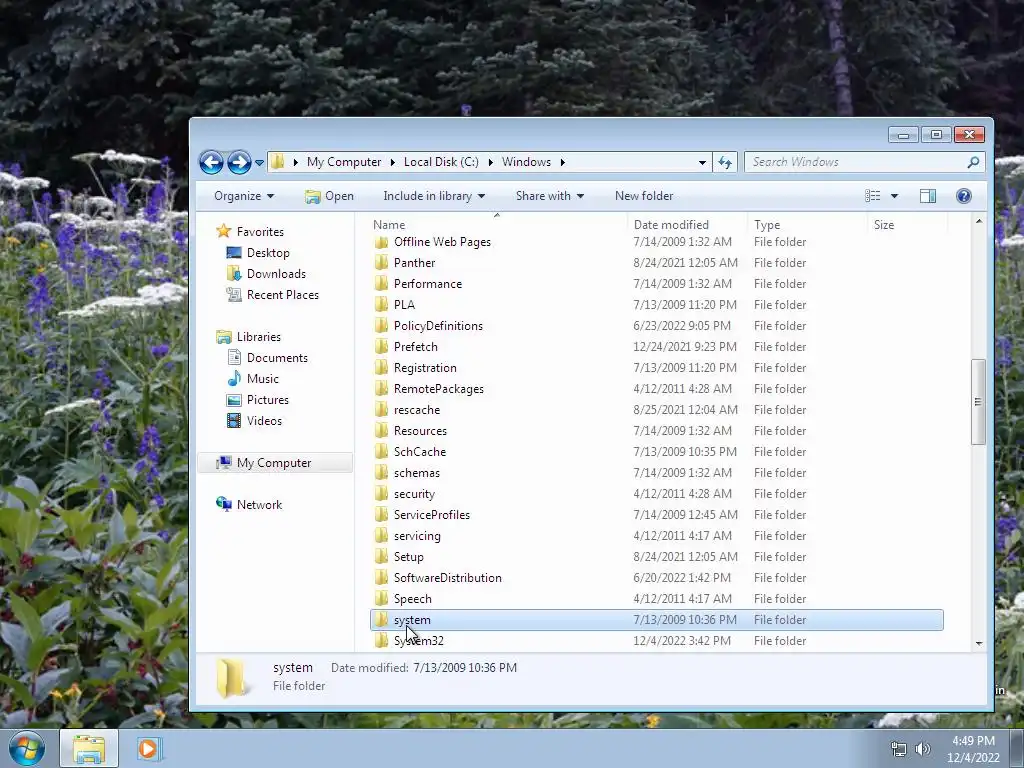Click the Refresh button in address bar
The image size is (1024, 768).
coord(725,162)
